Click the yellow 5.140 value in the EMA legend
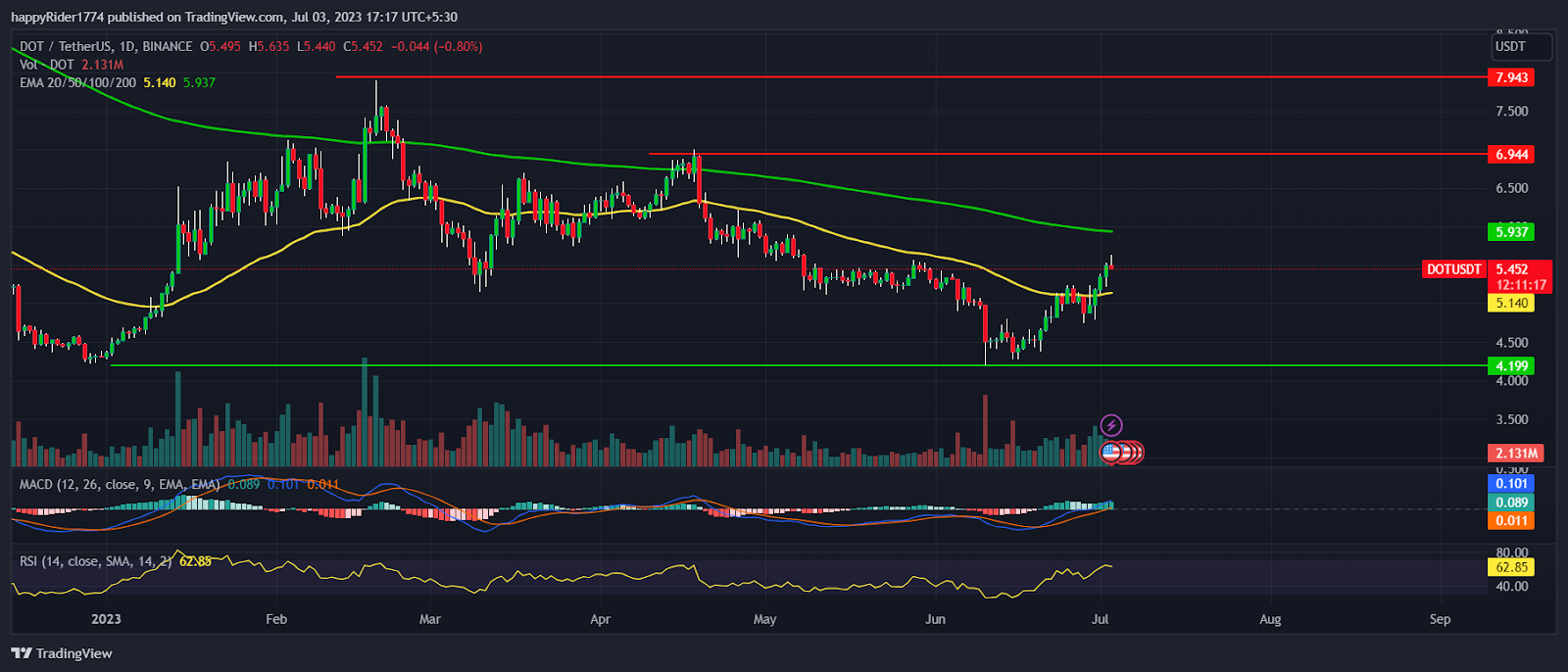The width and height of the screenshot is (1568, 672). [x=160, y=82]
